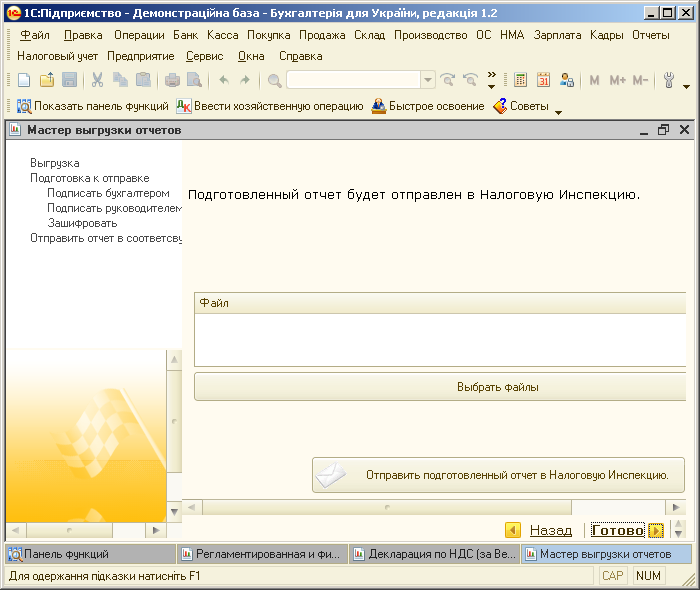Screen dimensions: 700x590
Task: Click the main pane scroll right arrow
Action: click(x=676, y=507)
